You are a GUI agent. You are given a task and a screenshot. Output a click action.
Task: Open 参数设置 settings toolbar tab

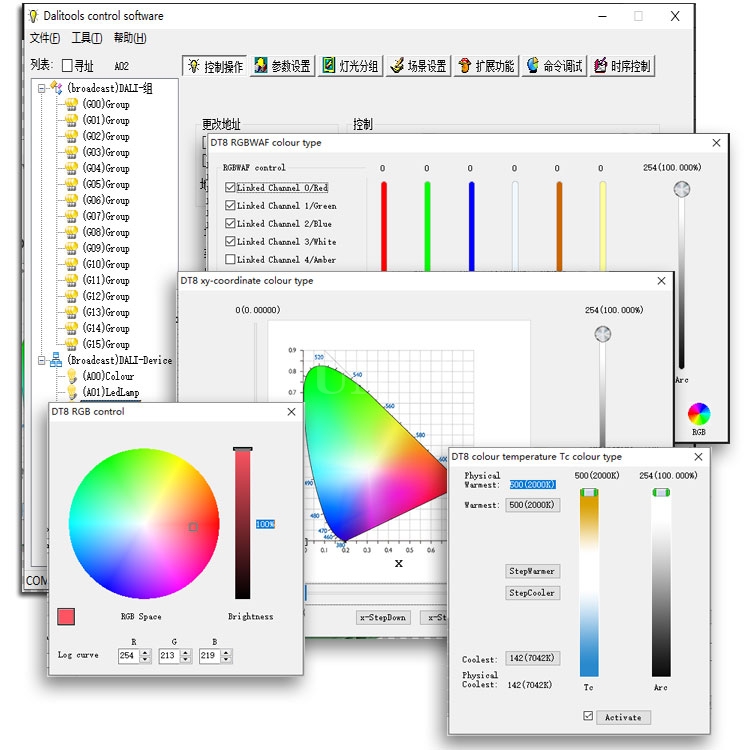pos(282,66)
